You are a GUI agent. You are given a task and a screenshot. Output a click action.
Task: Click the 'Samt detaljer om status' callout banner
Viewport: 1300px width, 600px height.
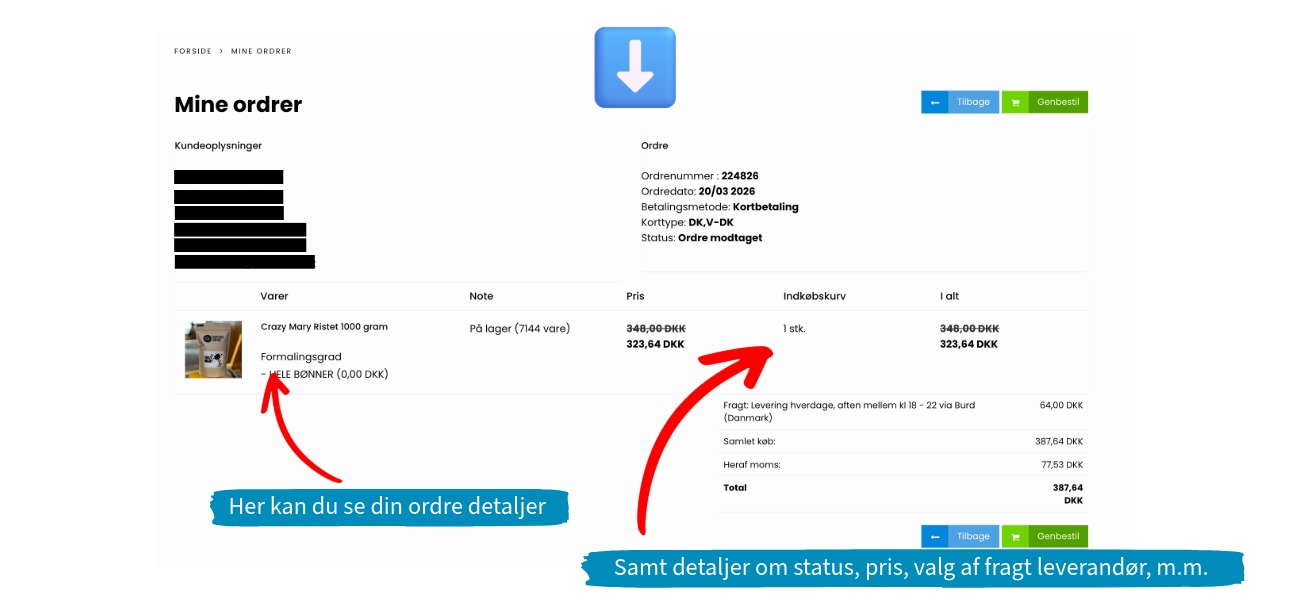[x=911, y=568]
